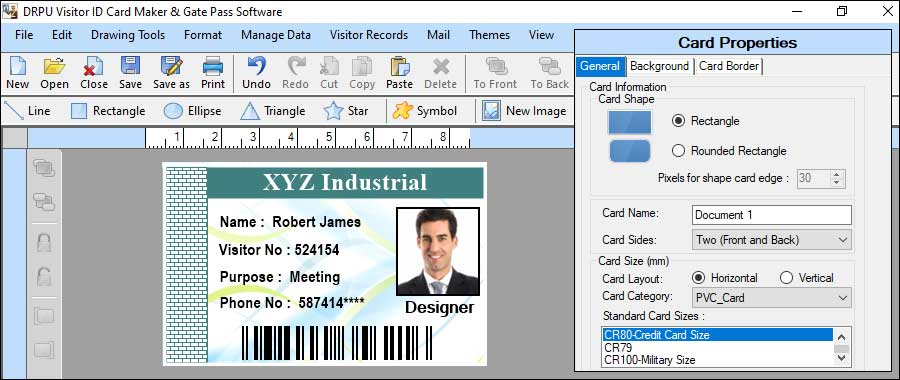
Task: Select the Phone No : 587414**** text
Action: [292, 303]
